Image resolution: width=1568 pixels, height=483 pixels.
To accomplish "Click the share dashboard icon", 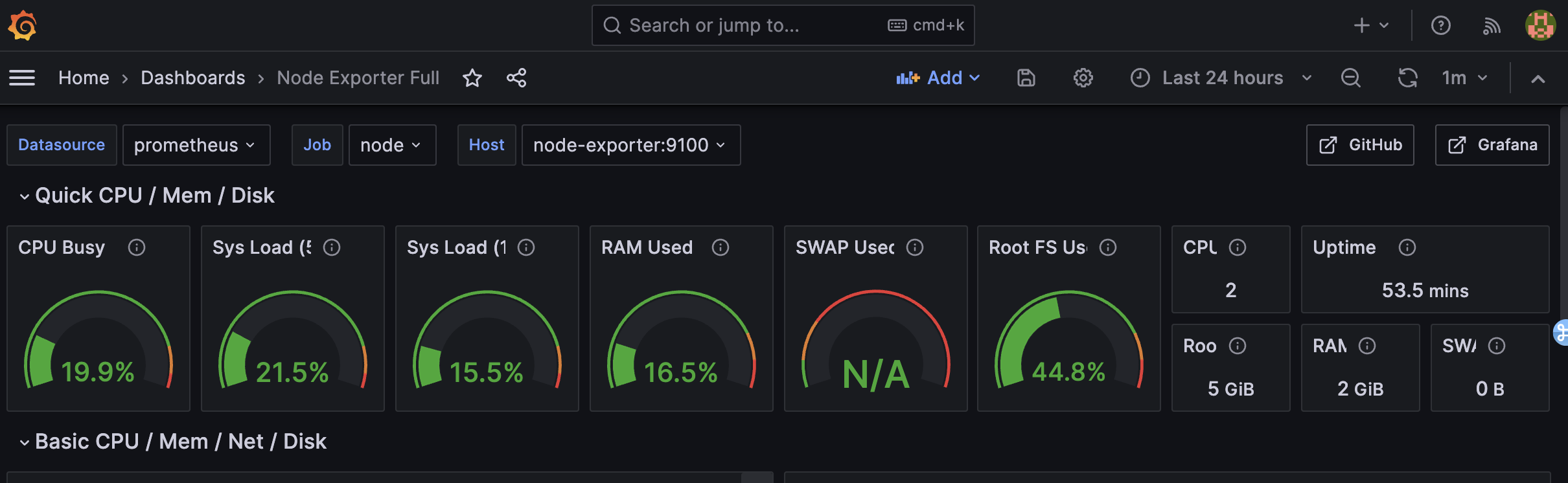I will coord(516,78).
